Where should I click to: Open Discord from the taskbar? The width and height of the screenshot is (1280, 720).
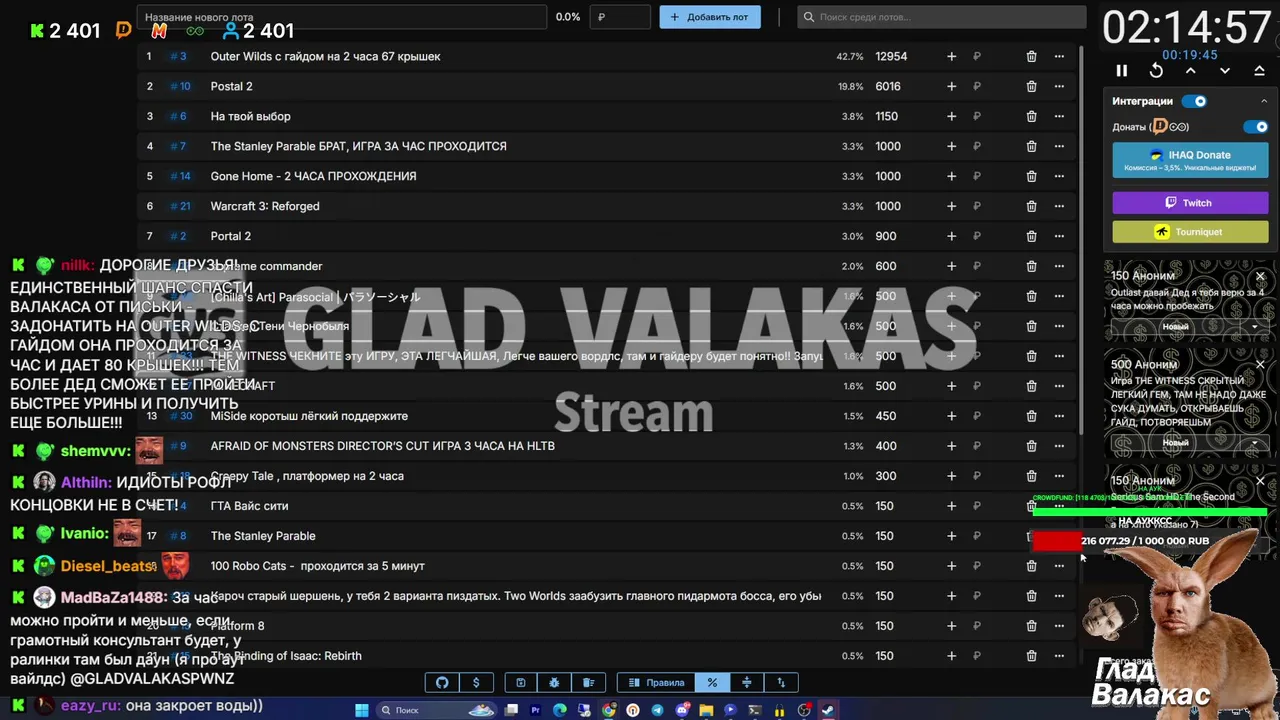682,710
